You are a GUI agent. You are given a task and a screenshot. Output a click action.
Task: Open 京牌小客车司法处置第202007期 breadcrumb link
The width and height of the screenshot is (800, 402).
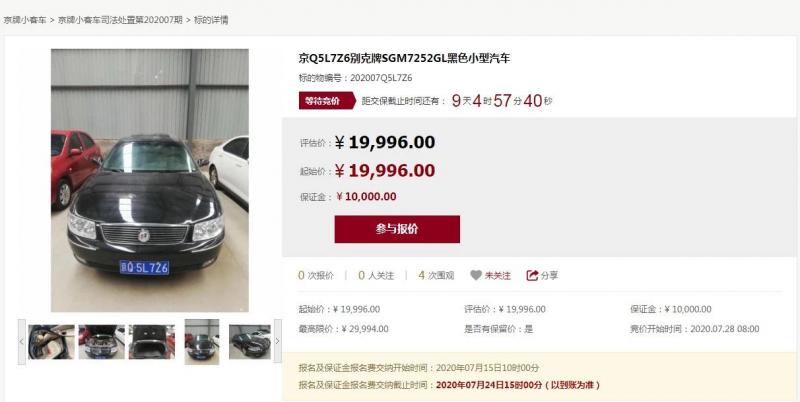(120, 20)
